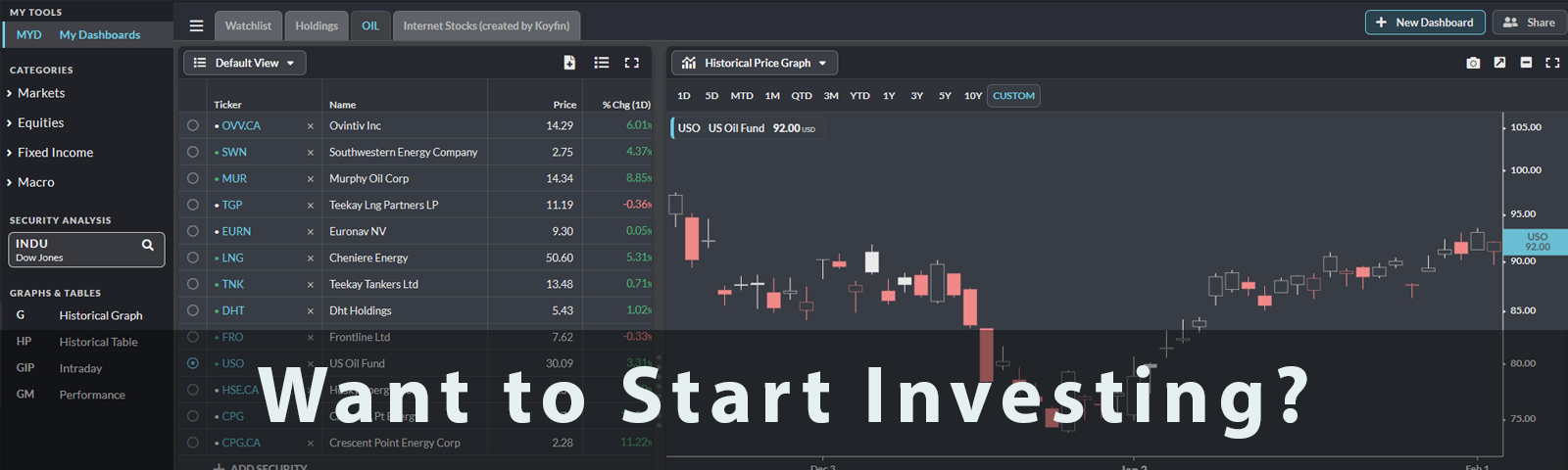
Task: Delete EURN row with its X icon
Action: point(311,231)
